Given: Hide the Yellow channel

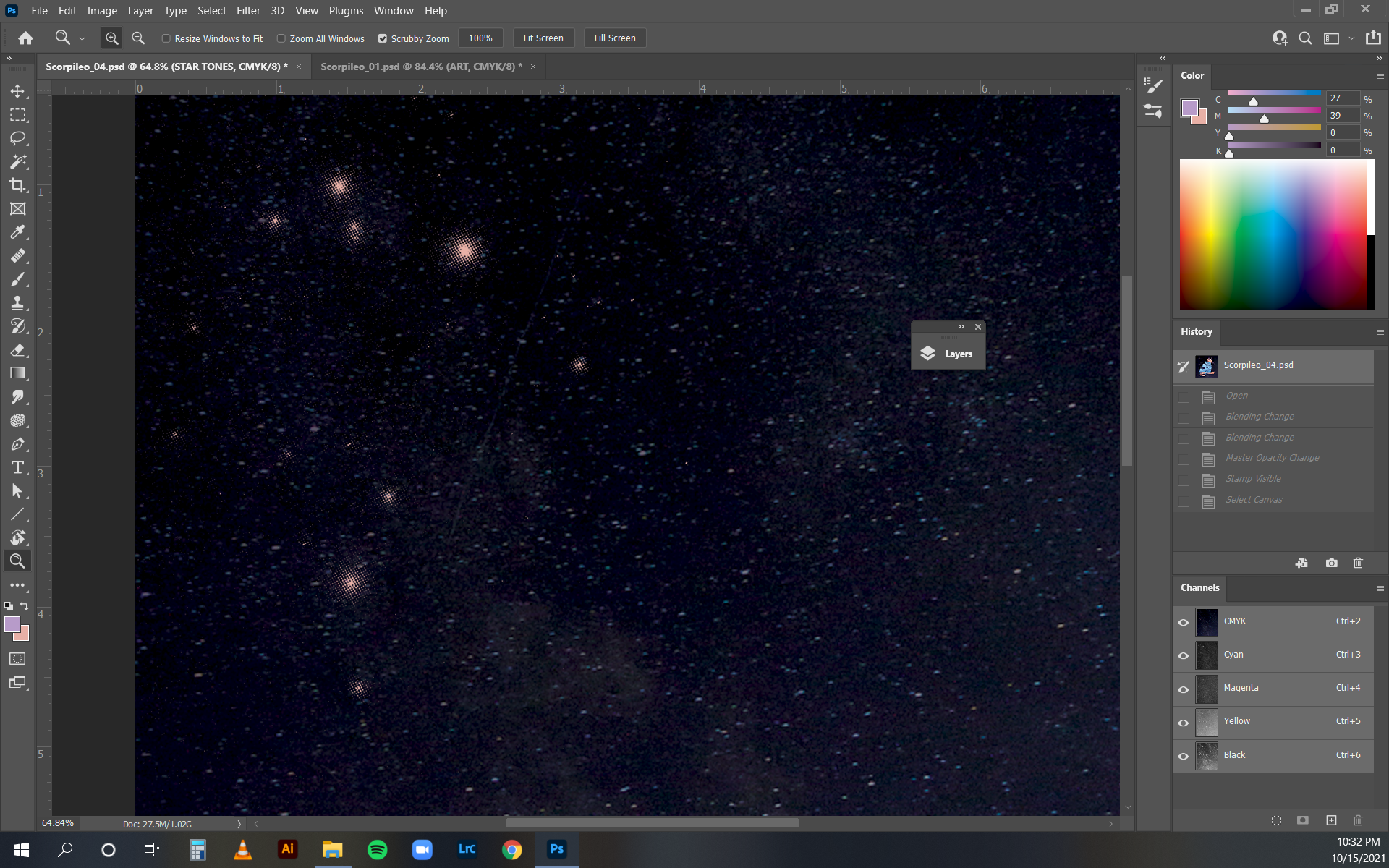Looking at the screenshot, I should 1184,722.
